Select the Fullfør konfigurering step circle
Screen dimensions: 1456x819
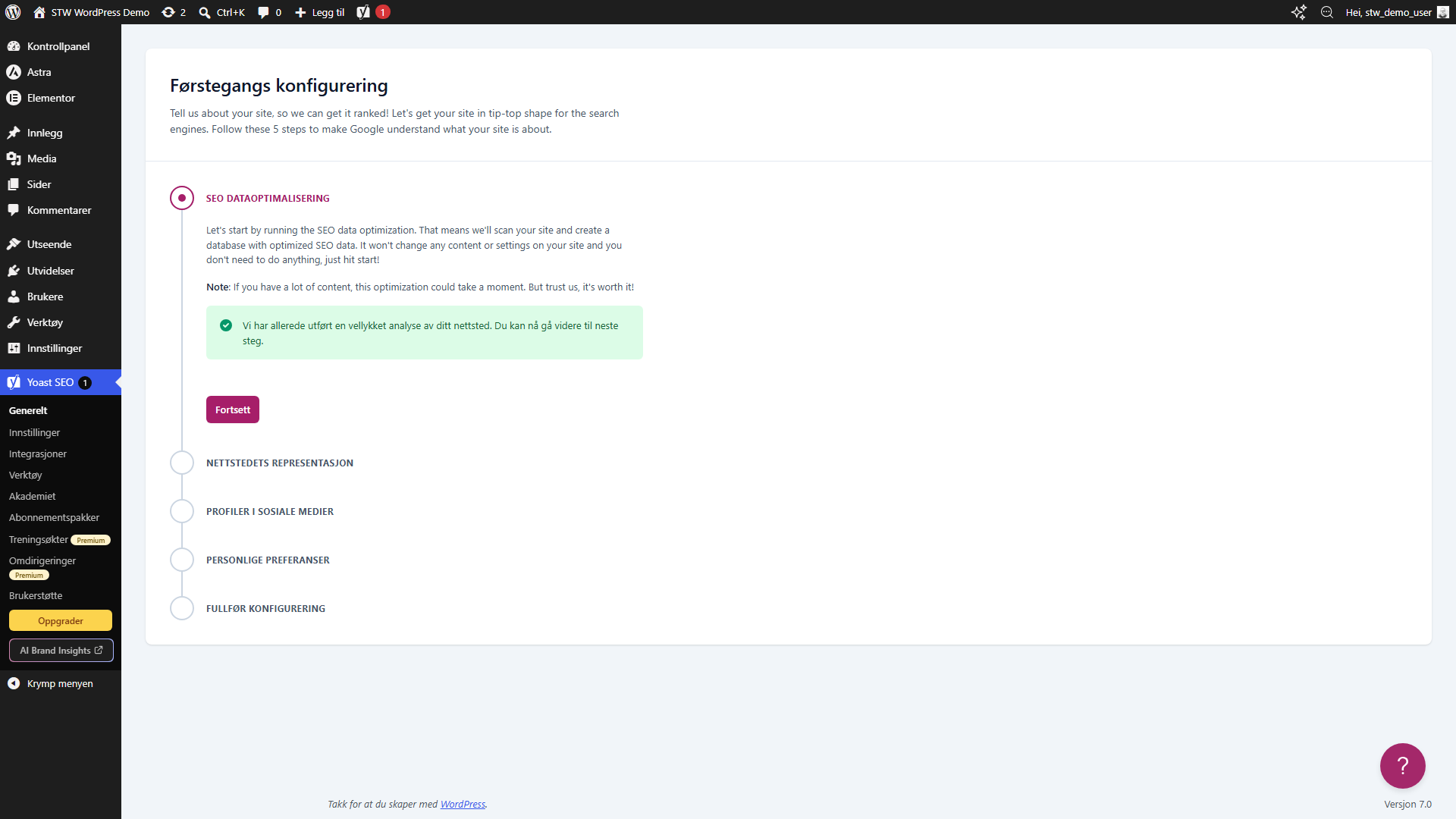tap(182, 608)
